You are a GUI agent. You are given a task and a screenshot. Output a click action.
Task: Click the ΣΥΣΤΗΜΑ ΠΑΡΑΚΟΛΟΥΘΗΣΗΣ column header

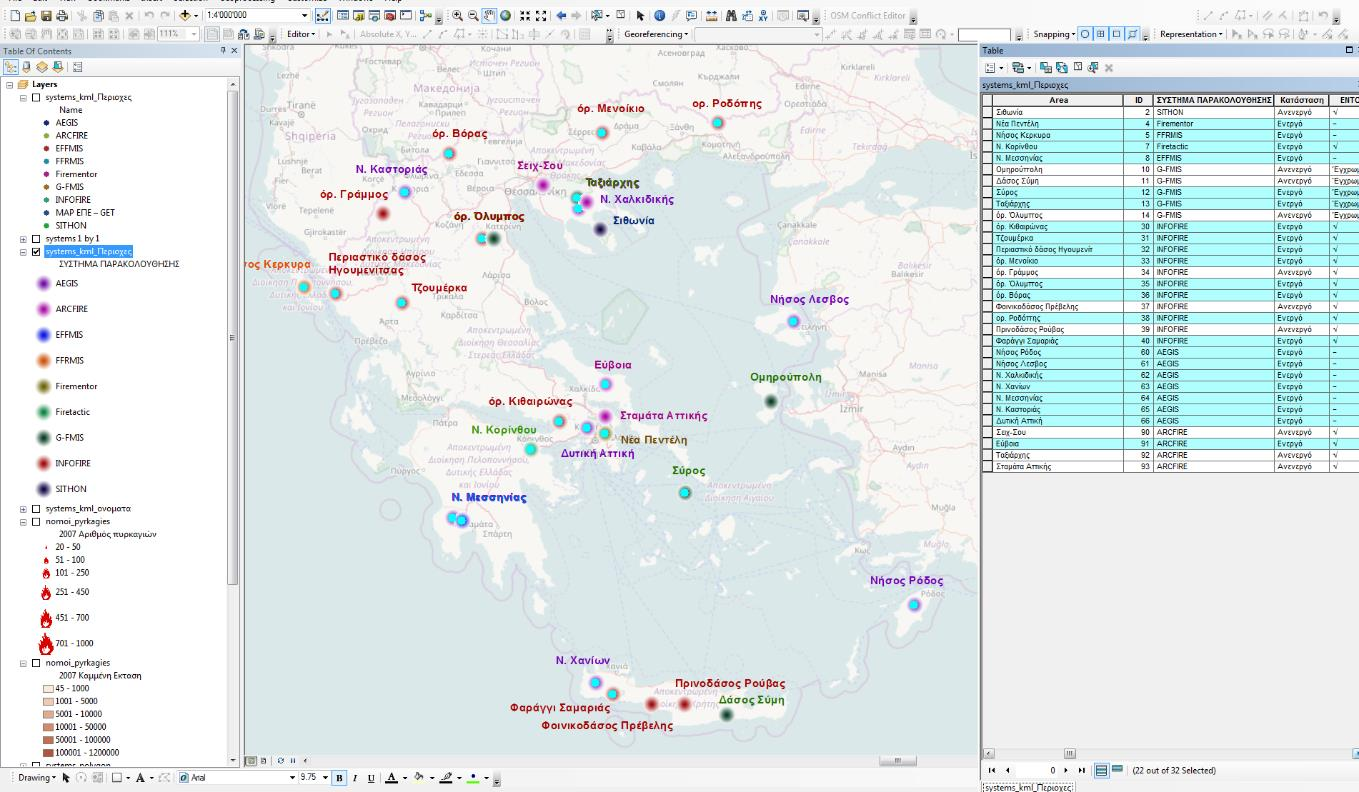pos(1214,100)
